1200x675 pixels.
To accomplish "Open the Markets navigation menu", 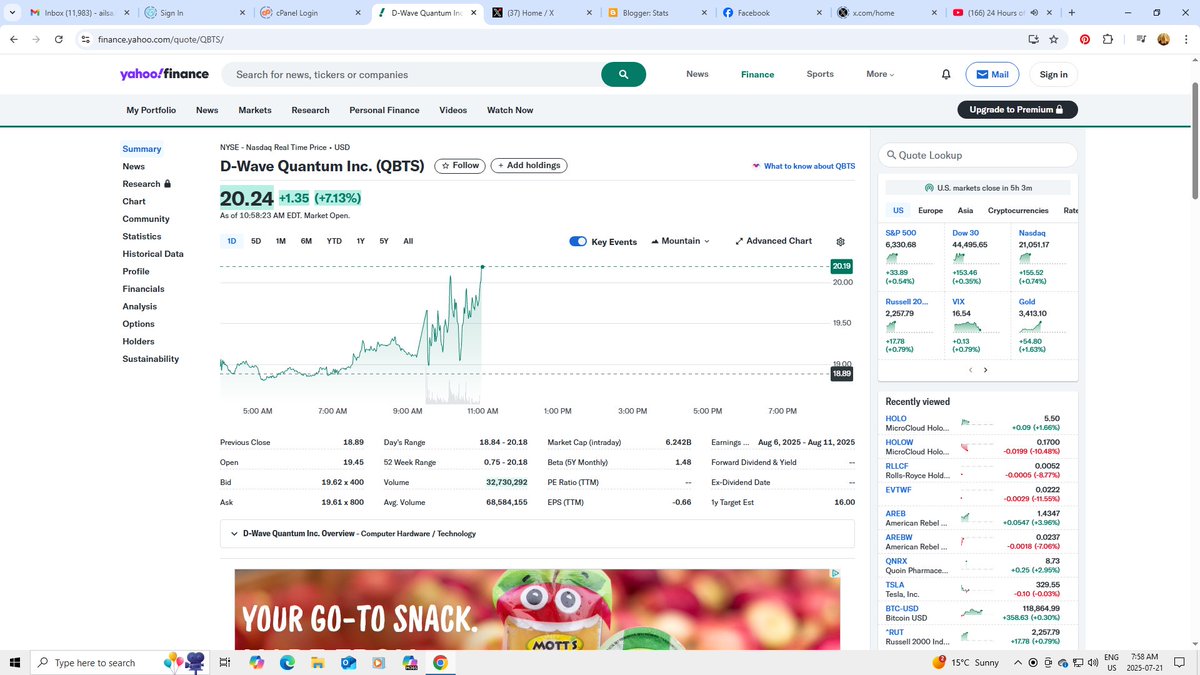I will pos(255,110).
